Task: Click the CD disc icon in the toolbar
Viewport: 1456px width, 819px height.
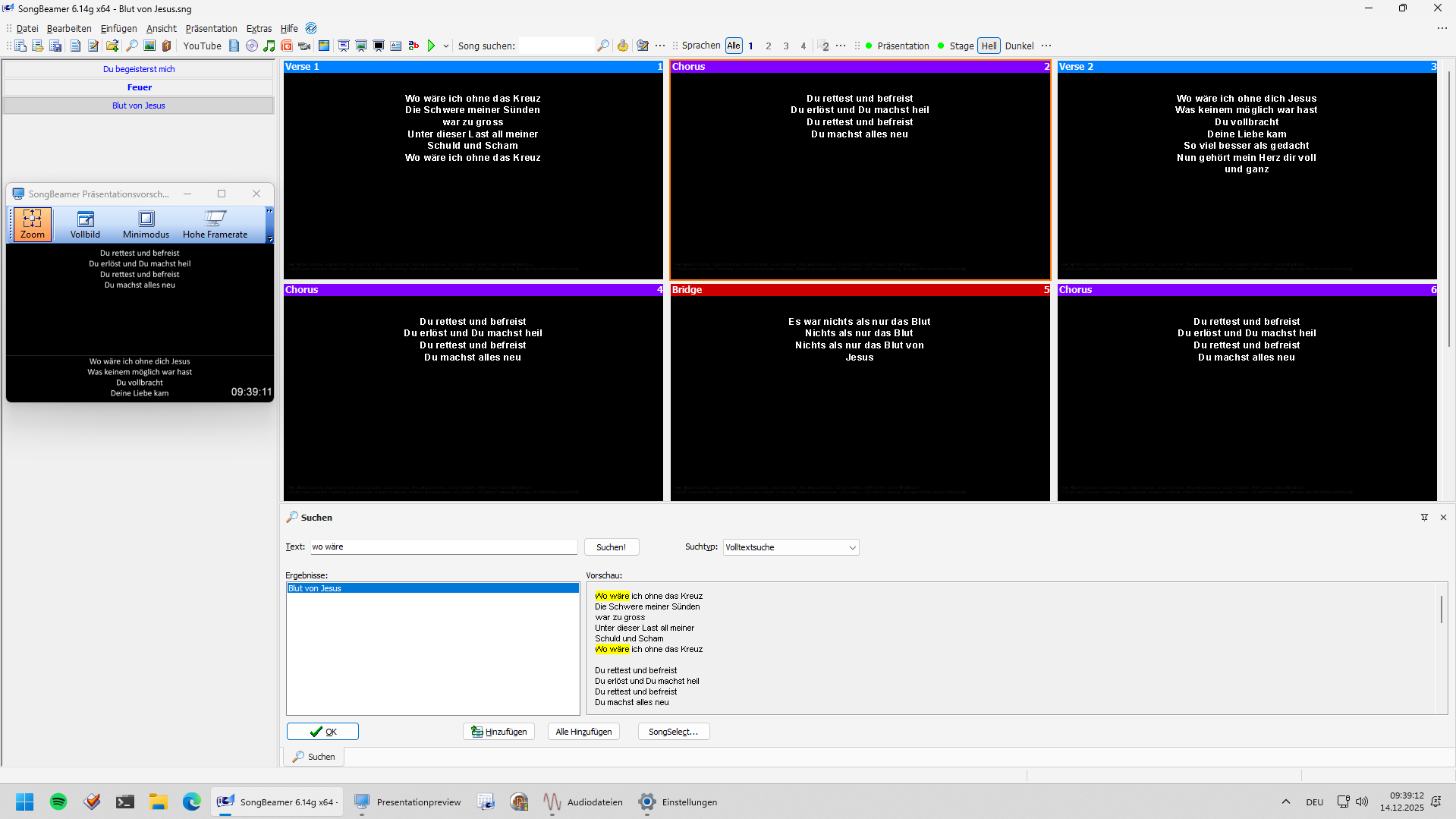Action: click(251, 46)
